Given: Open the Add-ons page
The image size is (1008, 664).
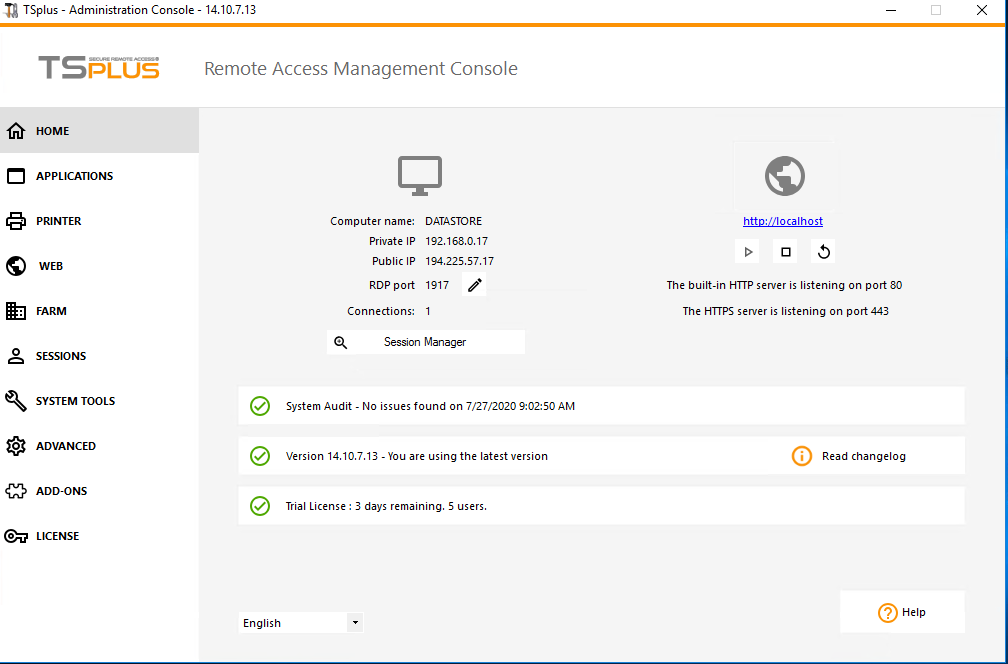Looking at the screenshot, I should pos(61,491).
